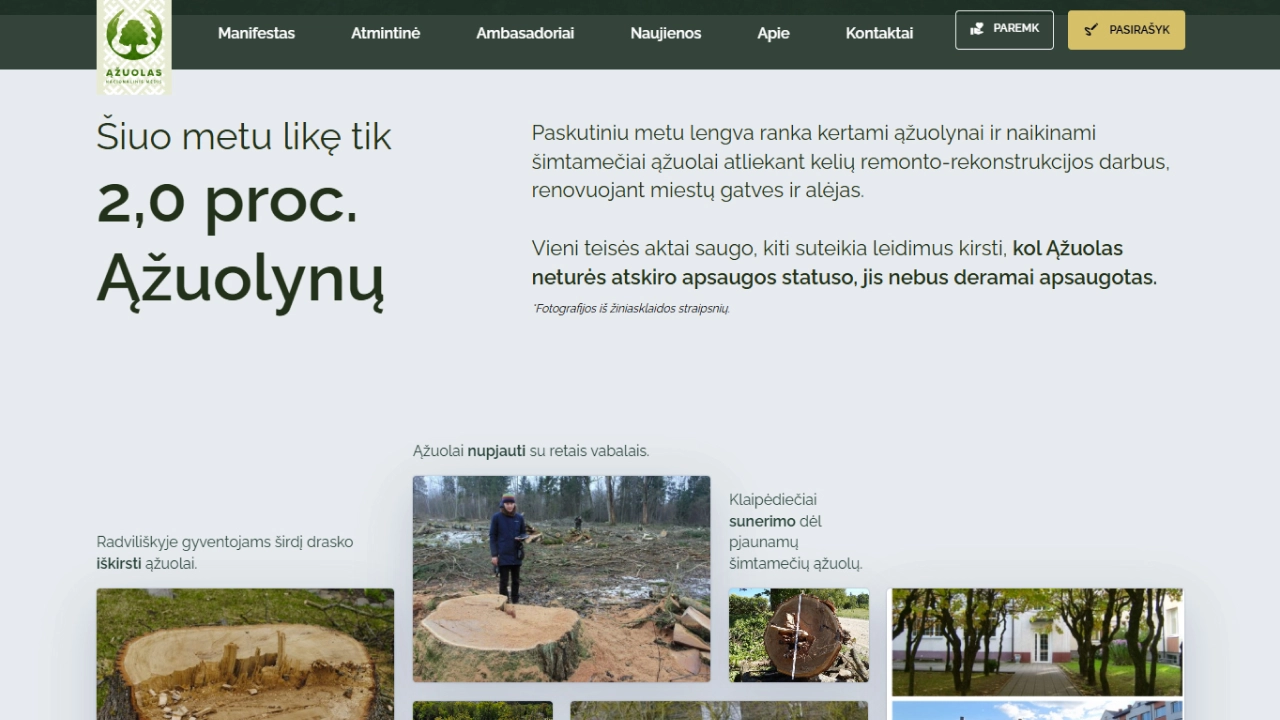This screenshot has height=720, width=1280.
Task: Click the signature icon in Pasirašyk button
Action: pos(1091,30)
